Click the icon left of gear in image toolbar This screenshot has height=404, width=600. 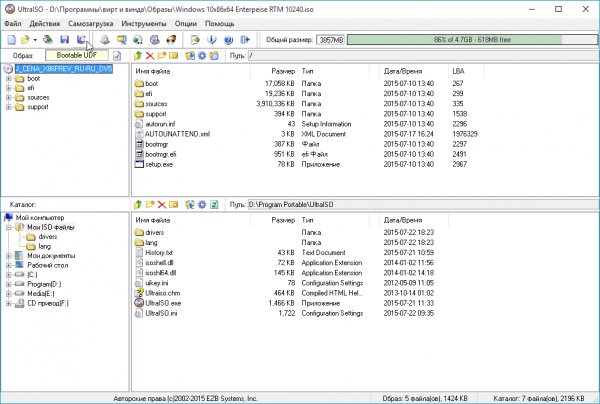[190, 56]
